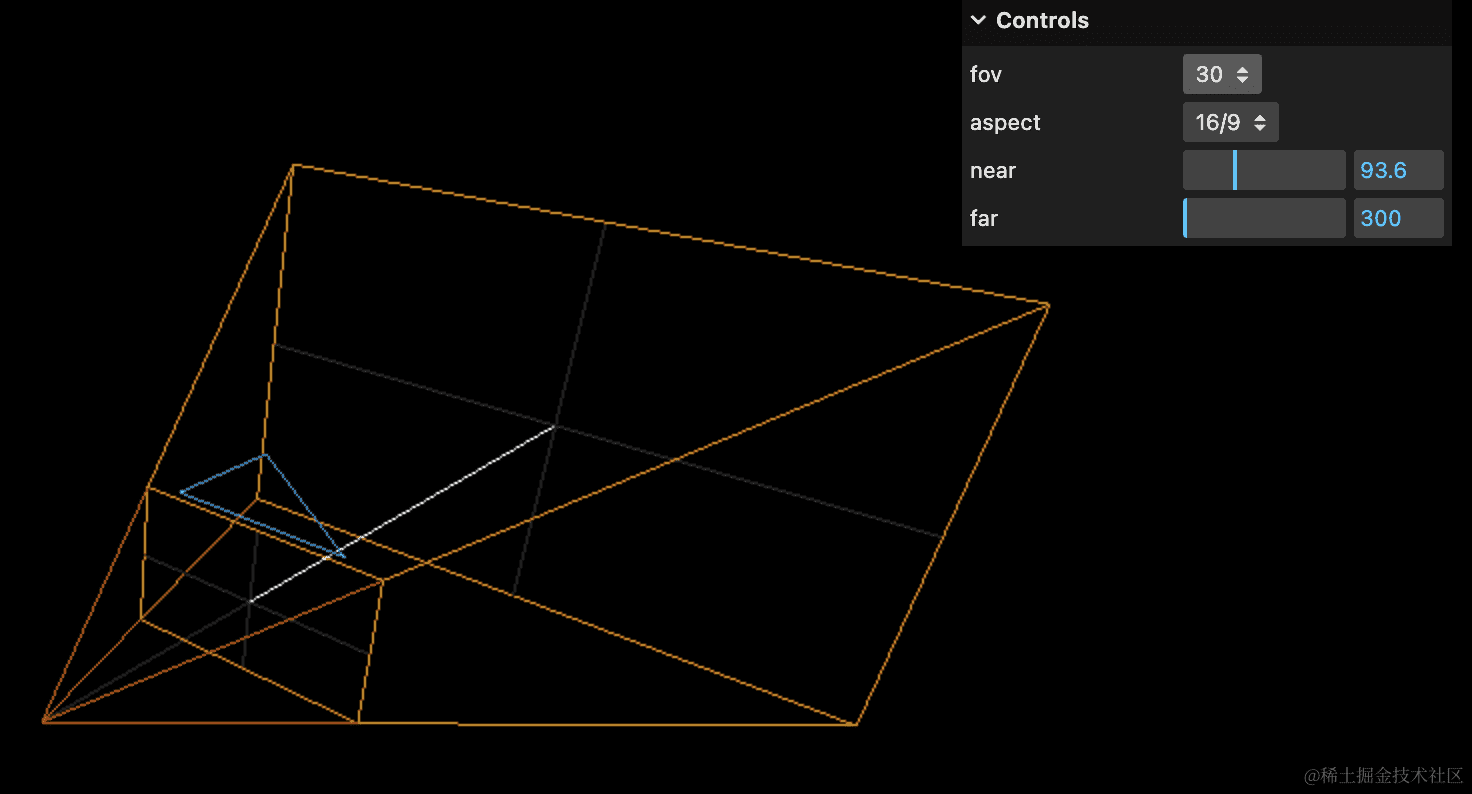
Task: Click the fov label
Action: point(986,74)
